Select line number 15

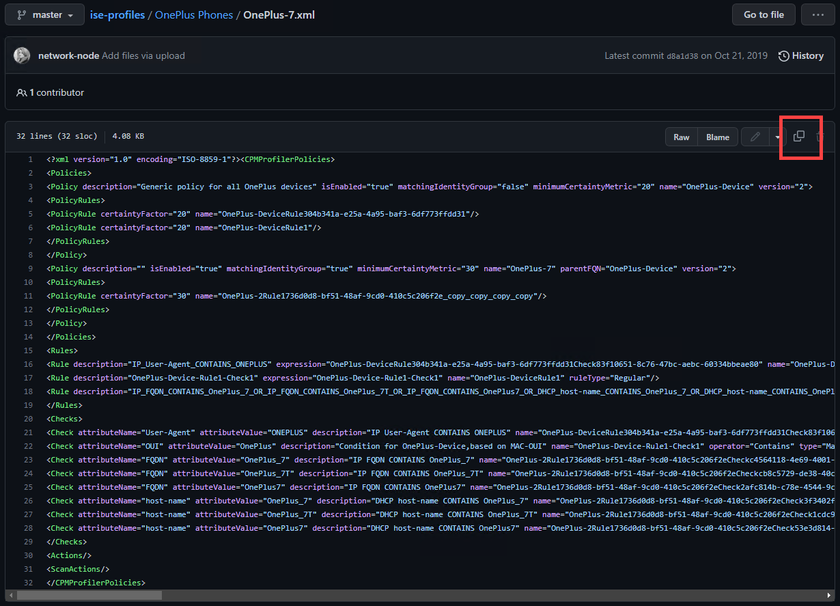click(x=28, y=350)
